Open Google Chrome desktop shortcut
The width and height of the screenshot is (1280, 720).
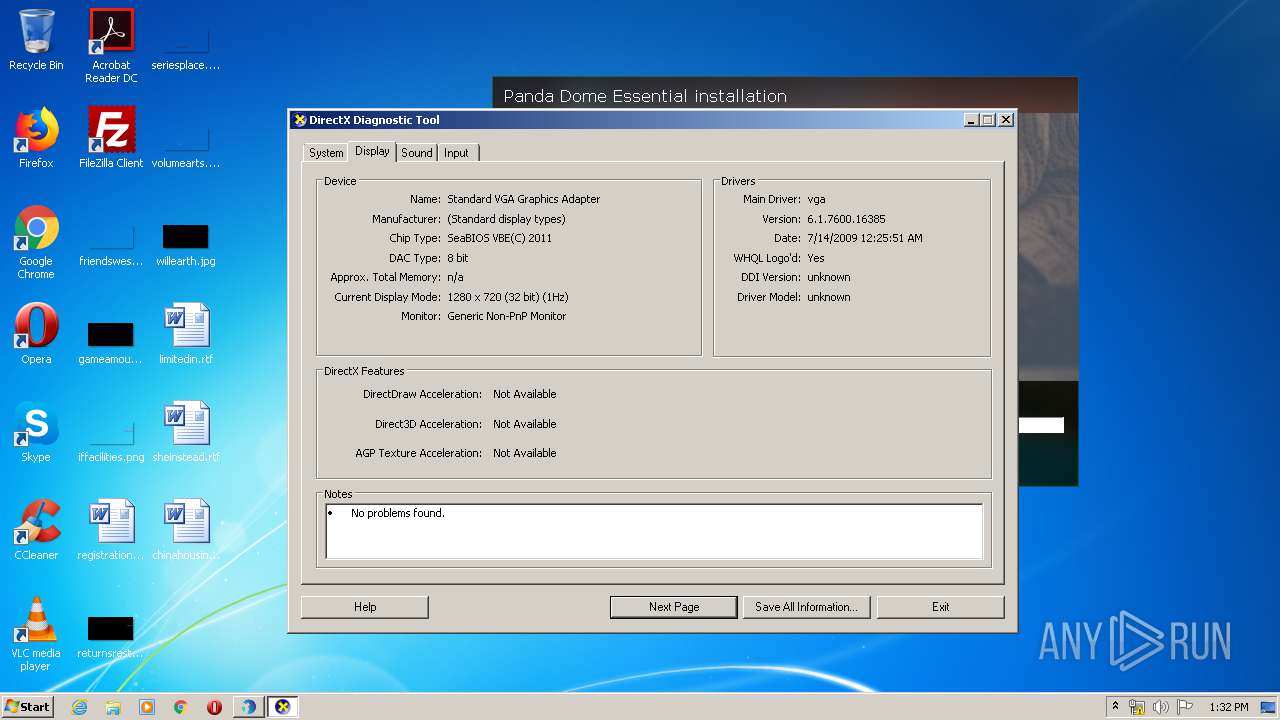36,242
